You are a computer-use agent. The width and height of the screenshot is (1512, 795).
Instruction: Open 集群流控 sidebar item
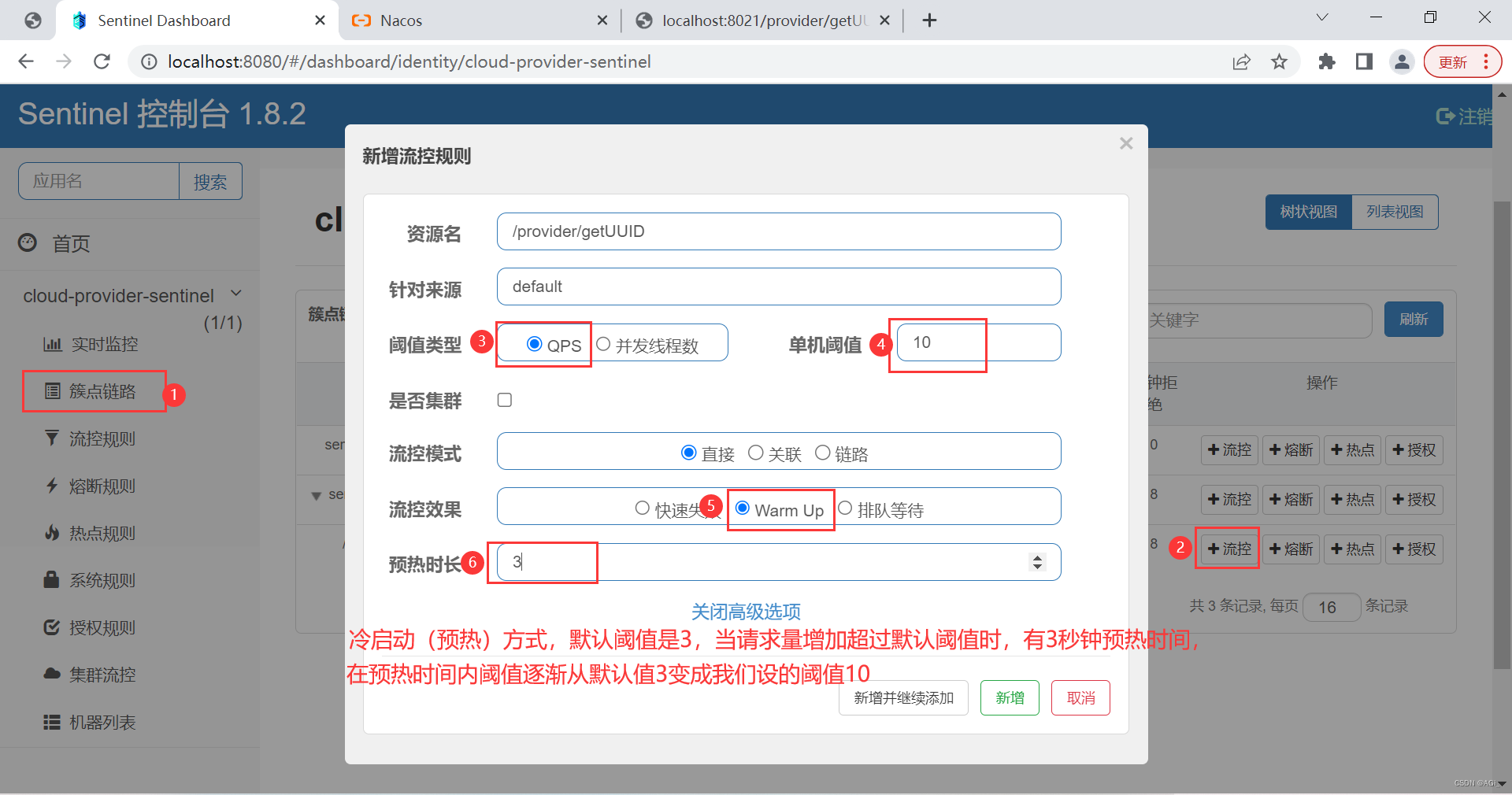coord(91,675)
